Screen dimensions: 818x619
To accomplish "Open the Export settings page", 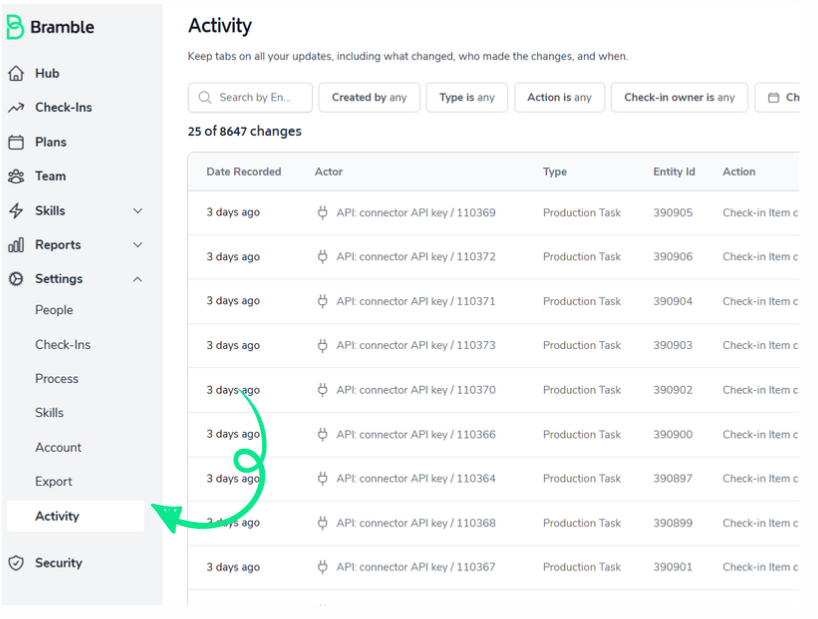I will 54,482.
